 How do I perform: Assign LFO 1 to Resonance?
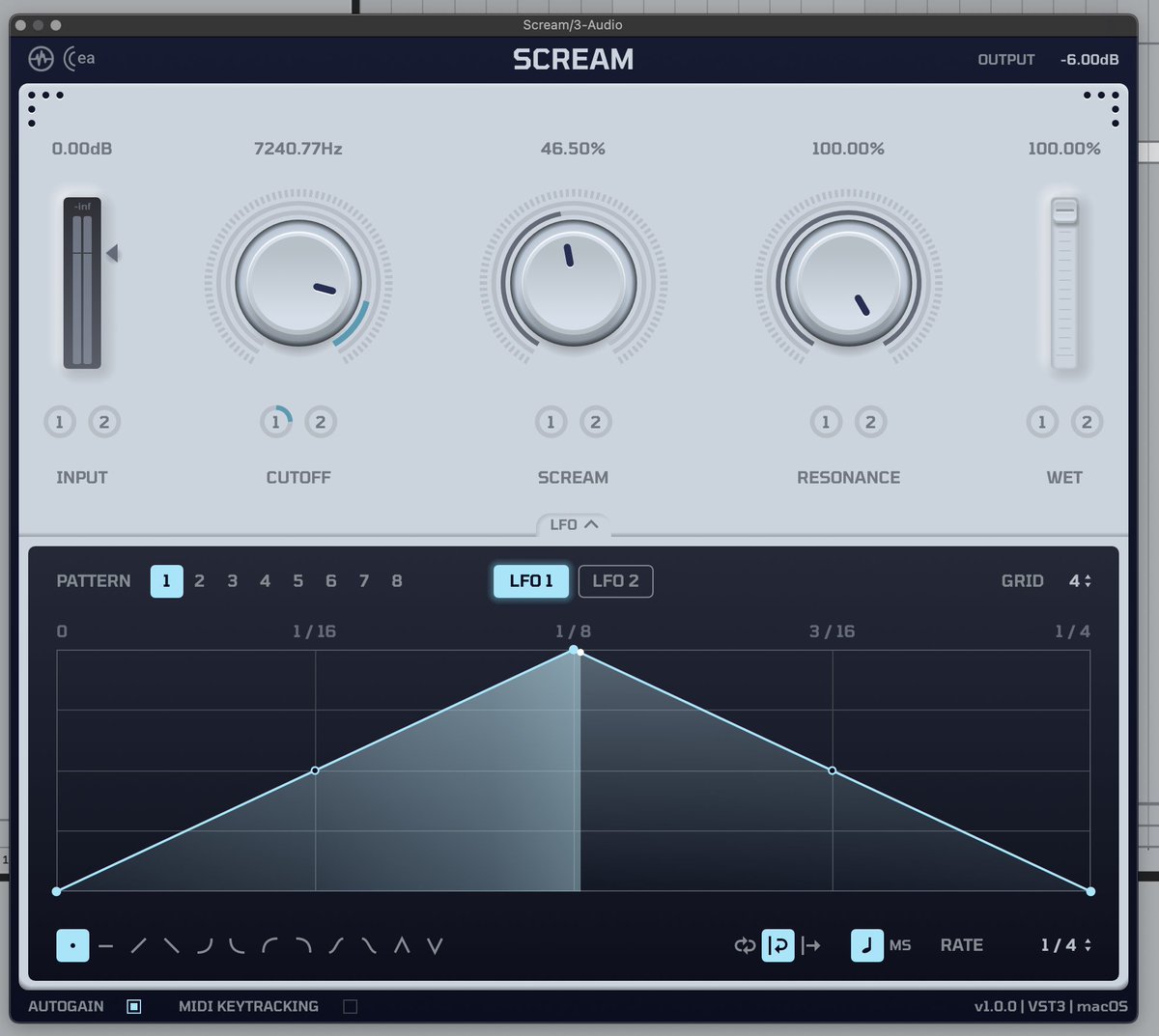point(826,422)
